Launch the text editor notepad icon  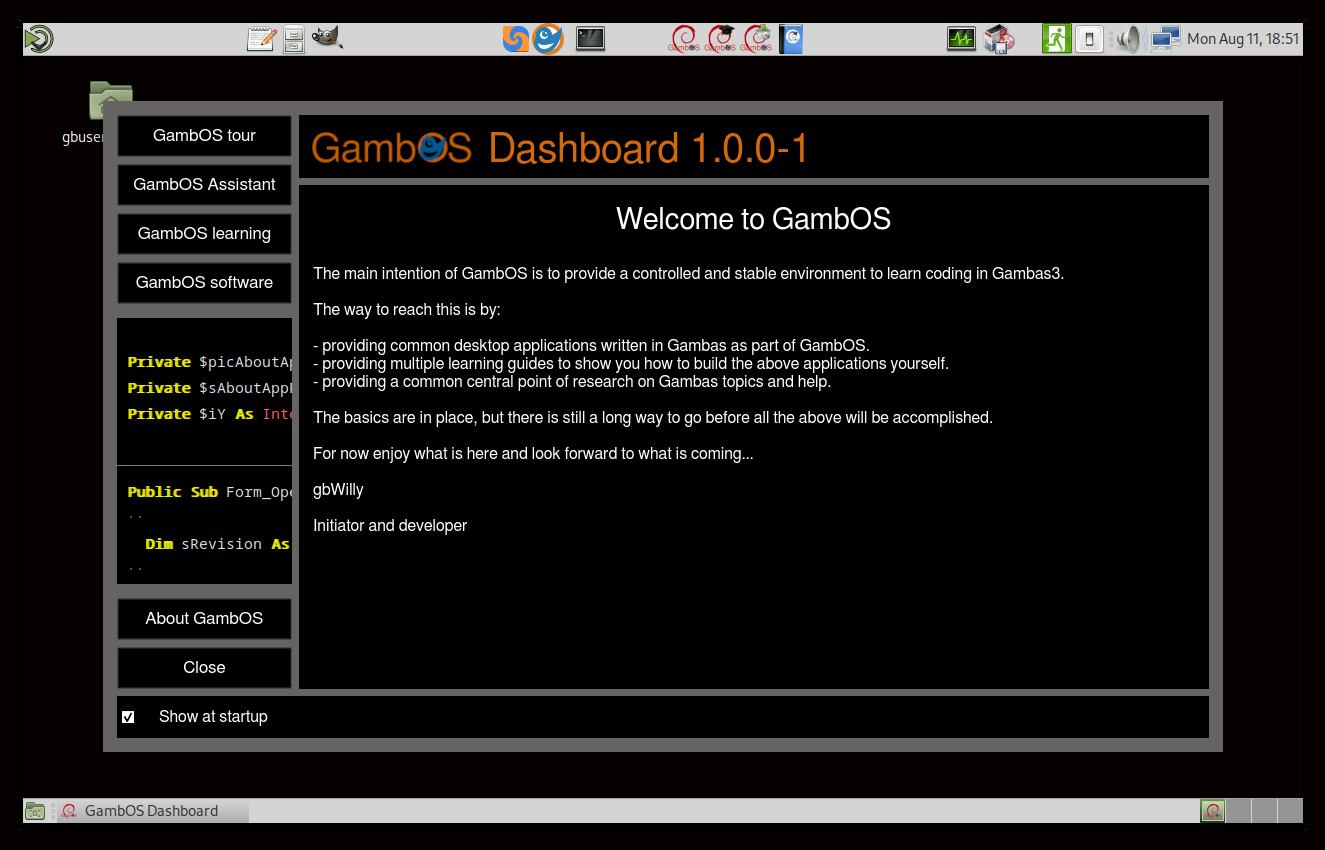pos(261,39)
